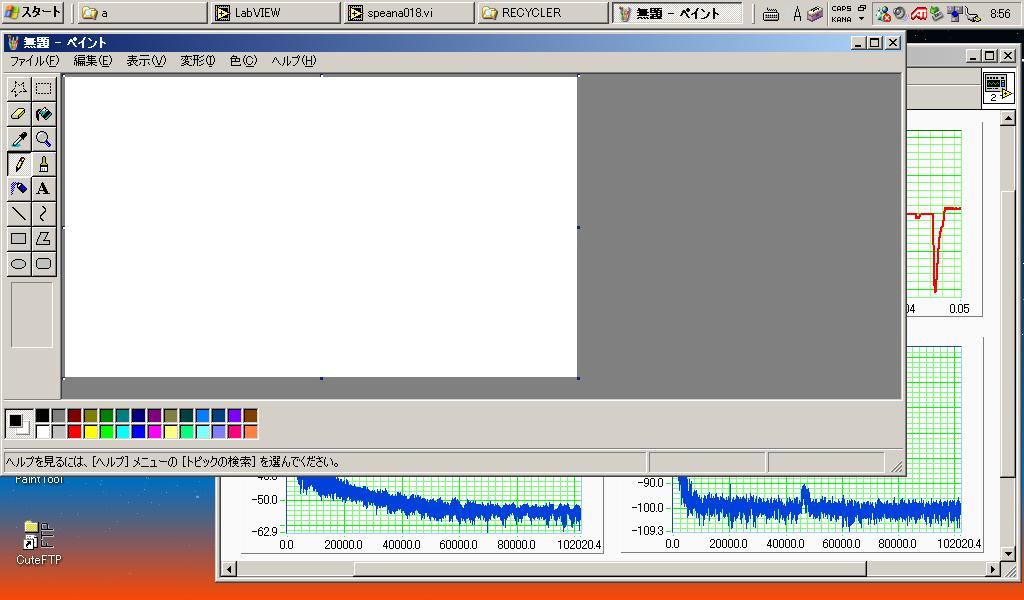Open the RECYCLER taskbar window

coord(541,13)
